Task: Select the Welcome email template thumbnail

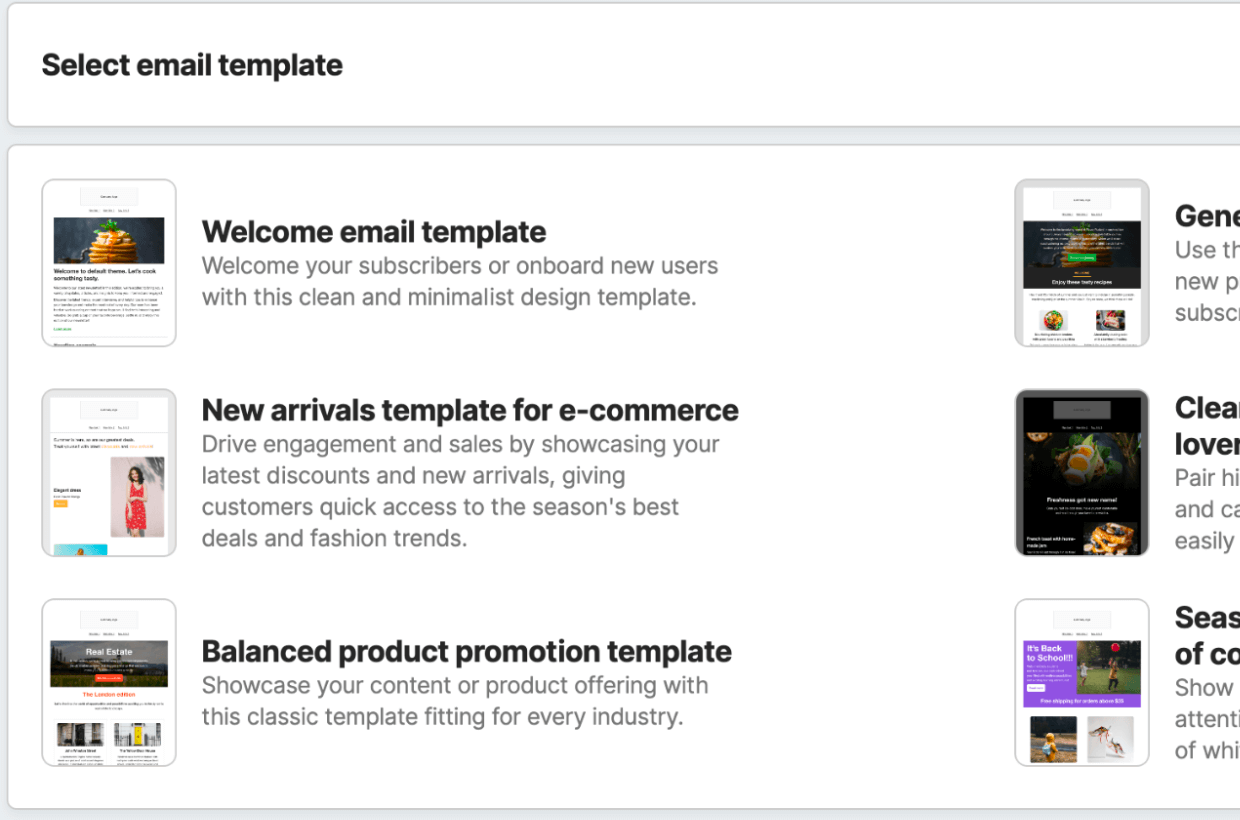Action: click(x=109, y=263)
